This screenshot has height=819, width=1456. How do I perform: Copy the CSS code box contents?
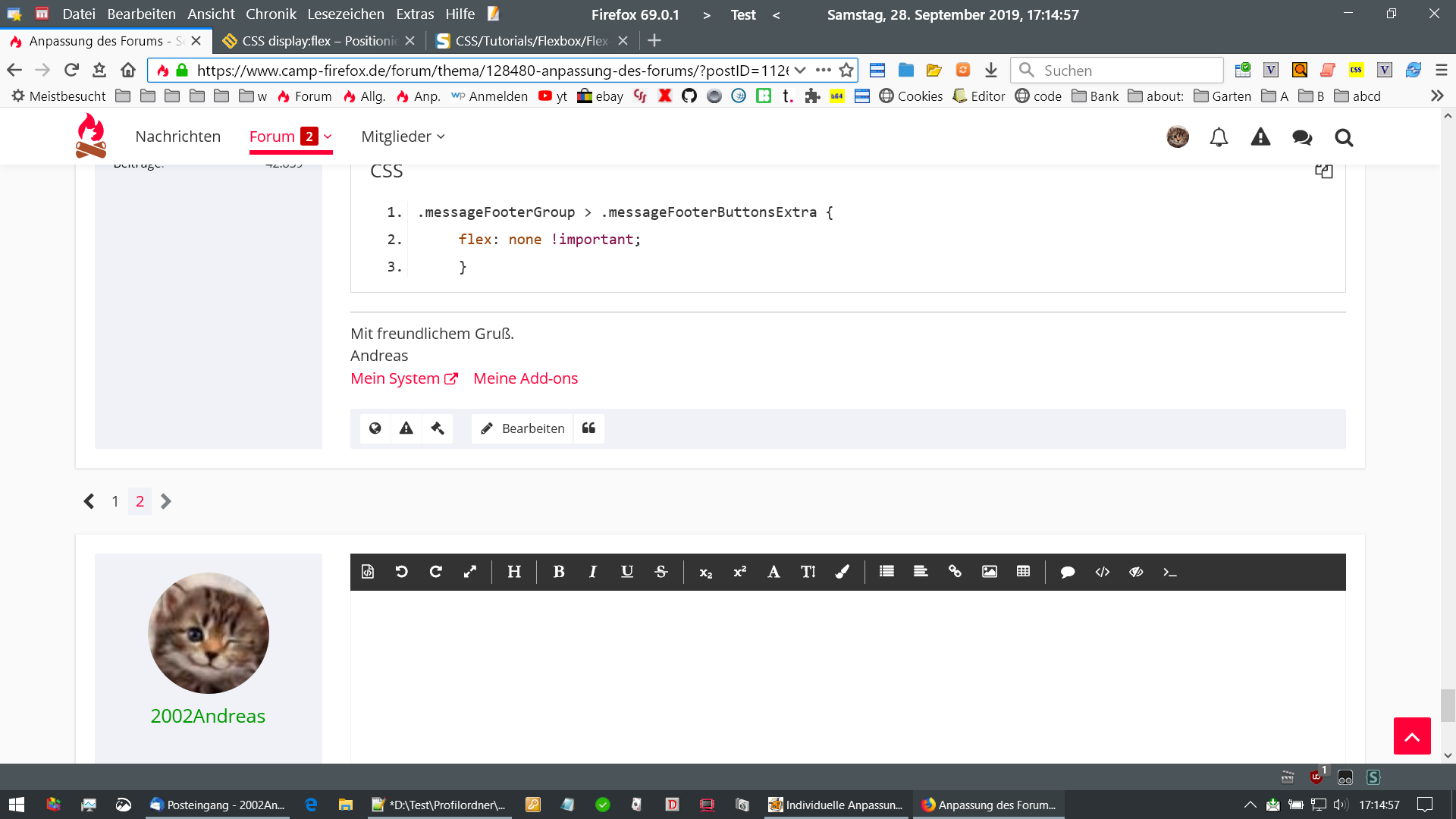pos(1323,171)
